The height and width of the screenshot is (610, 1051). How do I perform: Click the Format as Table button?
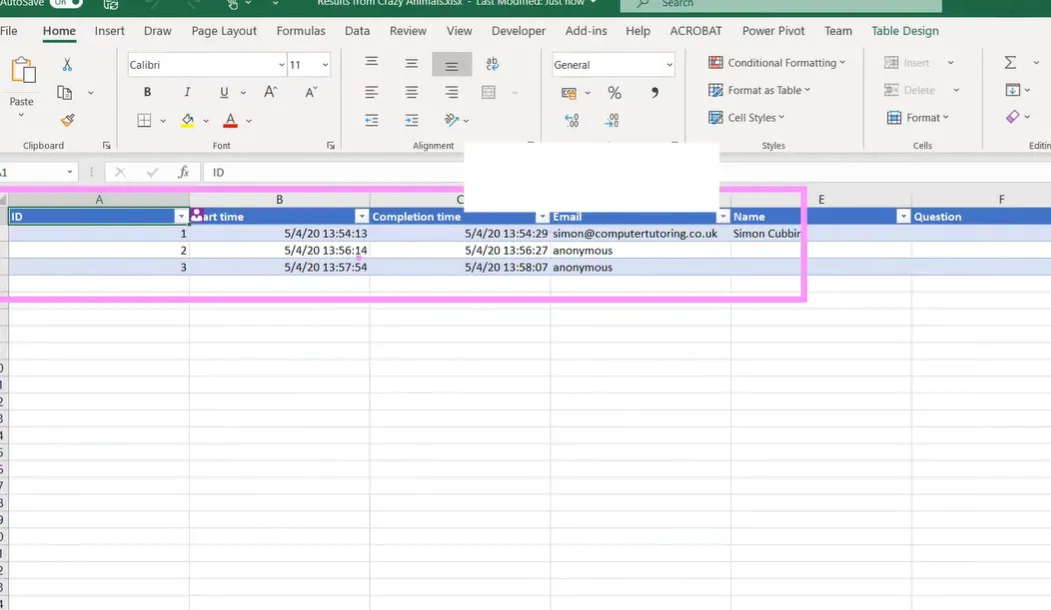pos(759,90)
